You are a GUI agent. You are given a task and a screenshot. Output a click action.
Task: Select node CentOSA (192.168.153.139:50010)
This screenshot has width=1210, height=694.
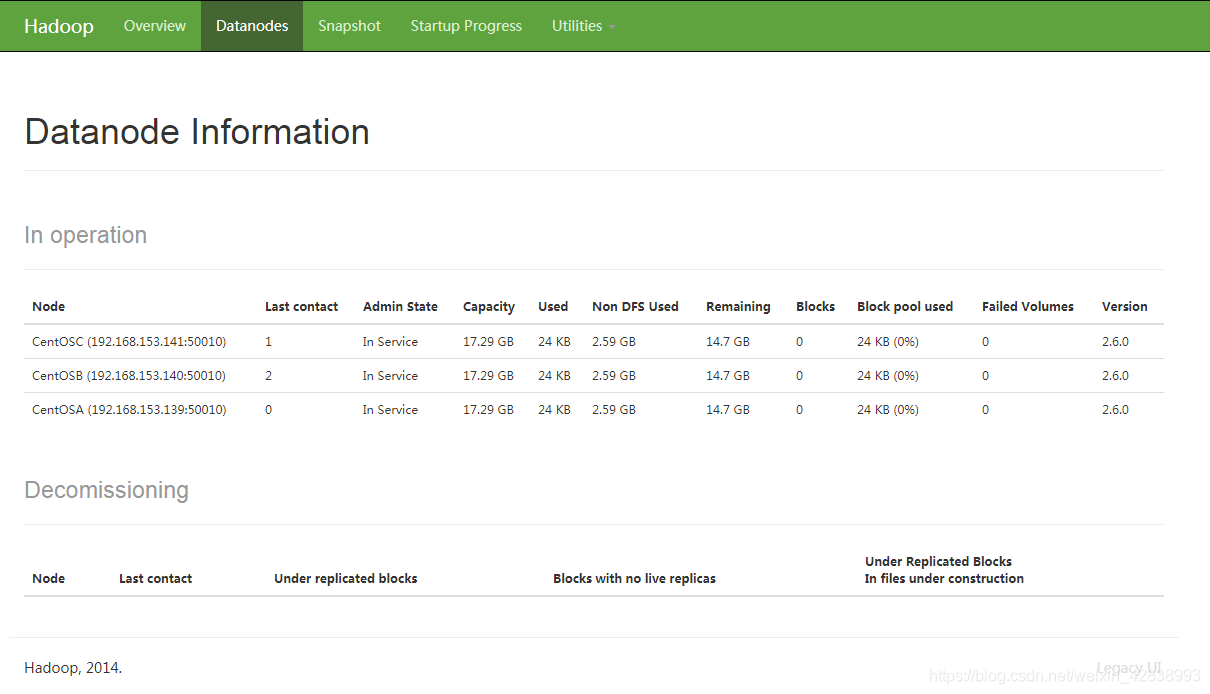click(129, 410)
